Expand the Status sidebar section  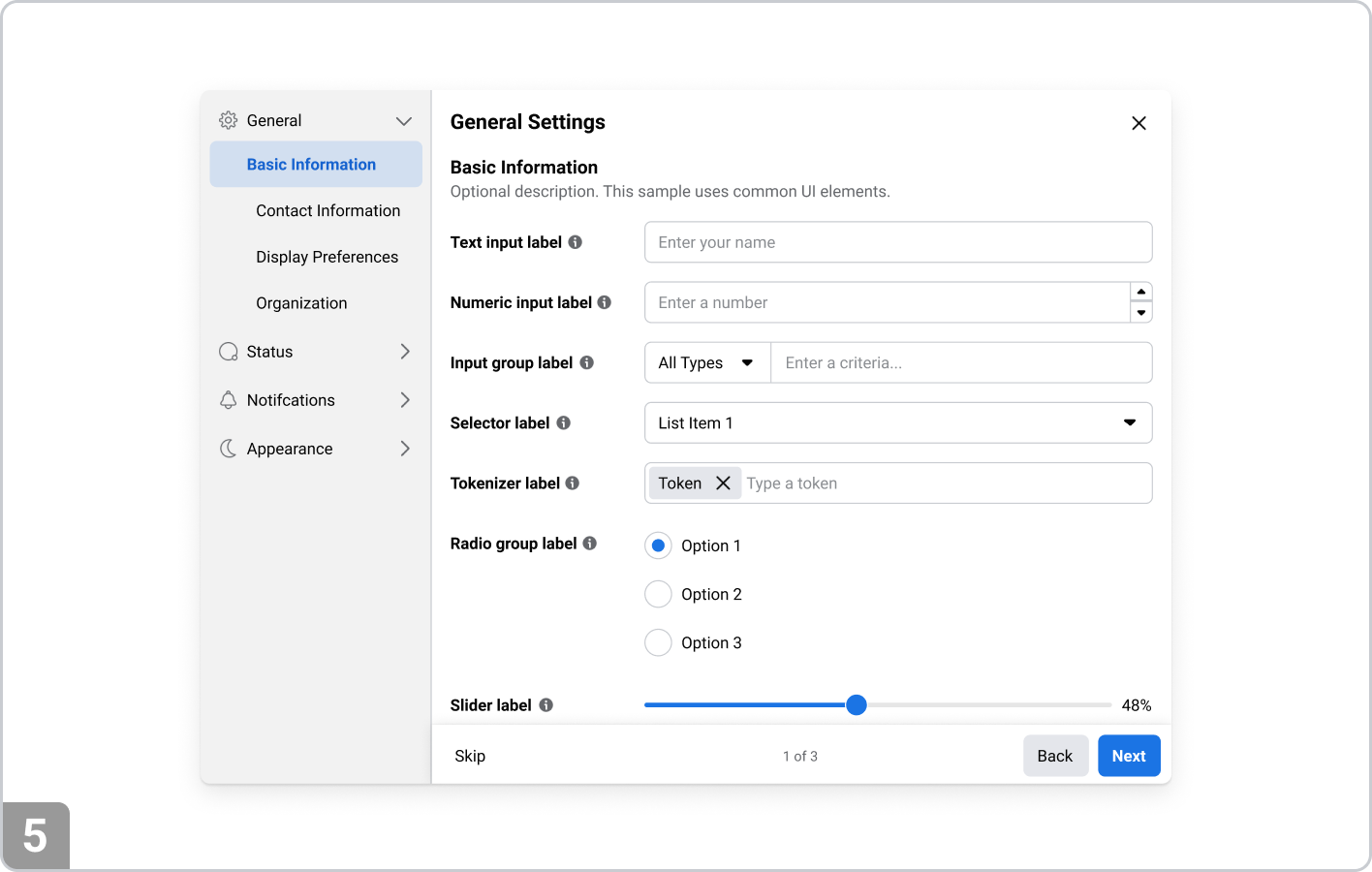click(x=316, y=352)
